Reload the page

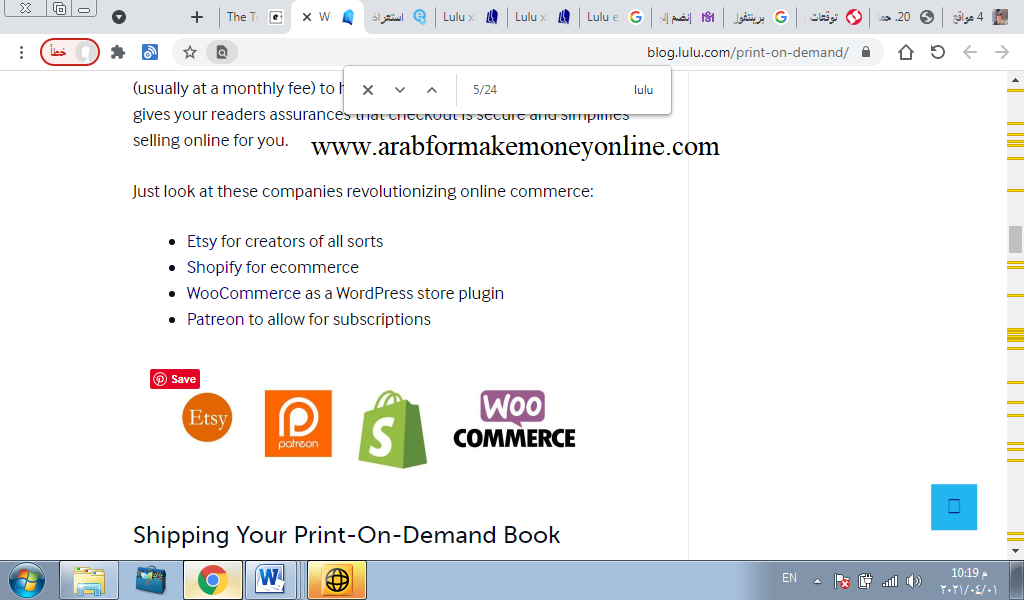click(937, 52)
